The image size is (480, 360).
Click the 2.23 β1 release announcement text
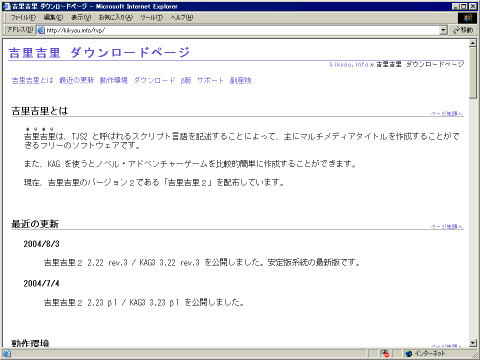(x=144, y=302)
